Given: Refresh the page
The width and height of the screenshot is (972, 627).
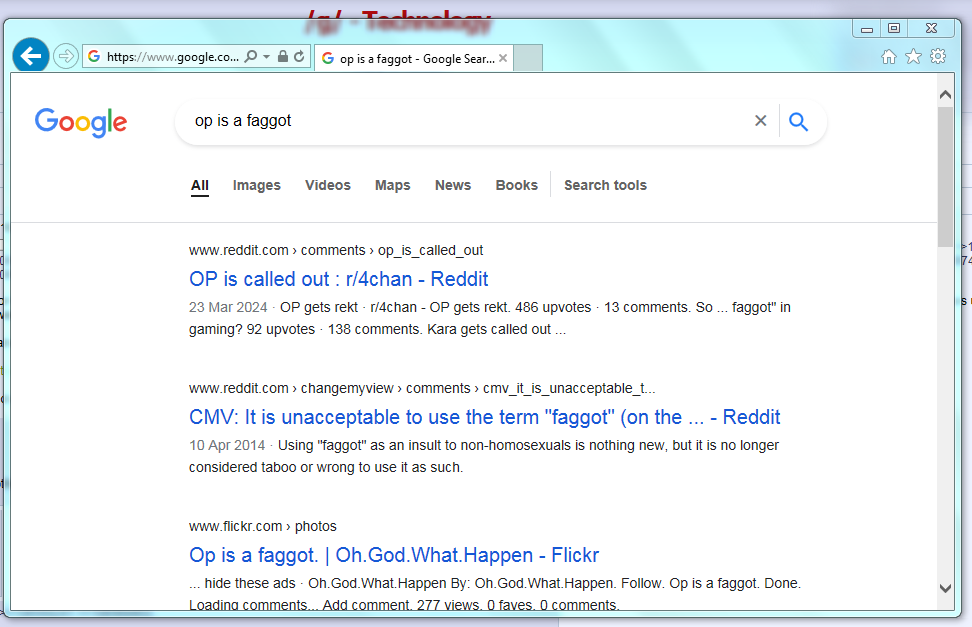Looking at the screenshot, I should 299,56.
